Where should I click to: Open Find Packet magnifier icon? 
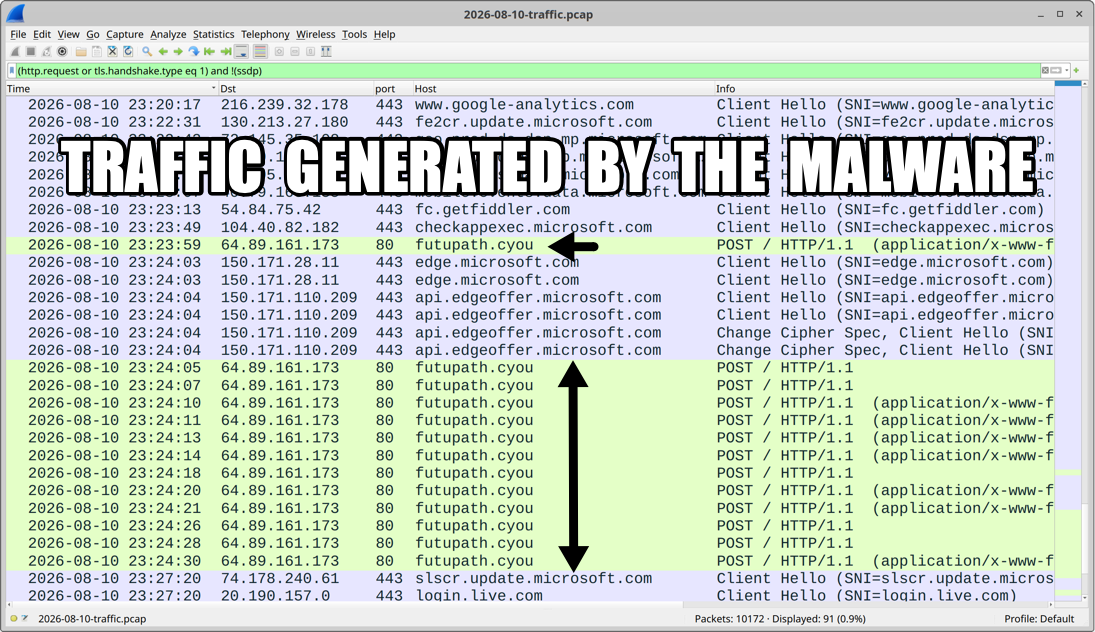[x=147, y=52]
